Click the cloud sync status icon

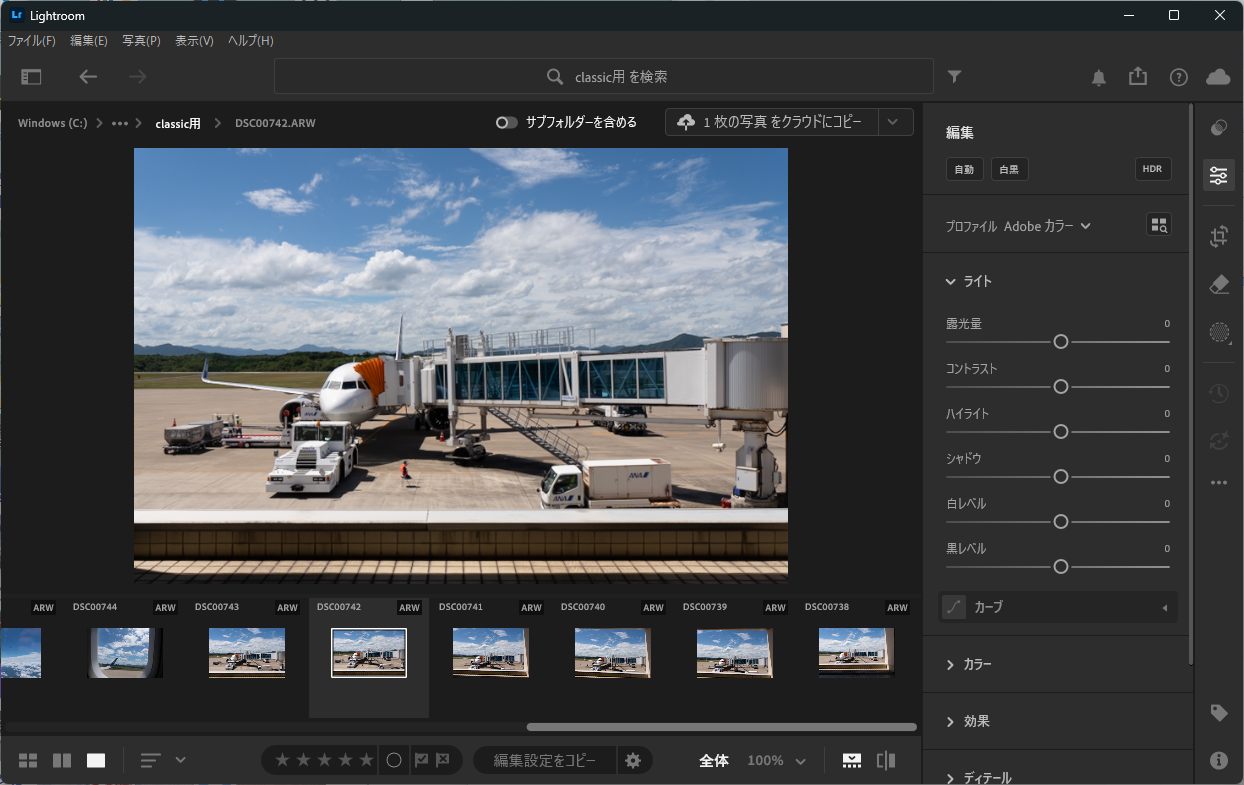(x=1218, y=77)
